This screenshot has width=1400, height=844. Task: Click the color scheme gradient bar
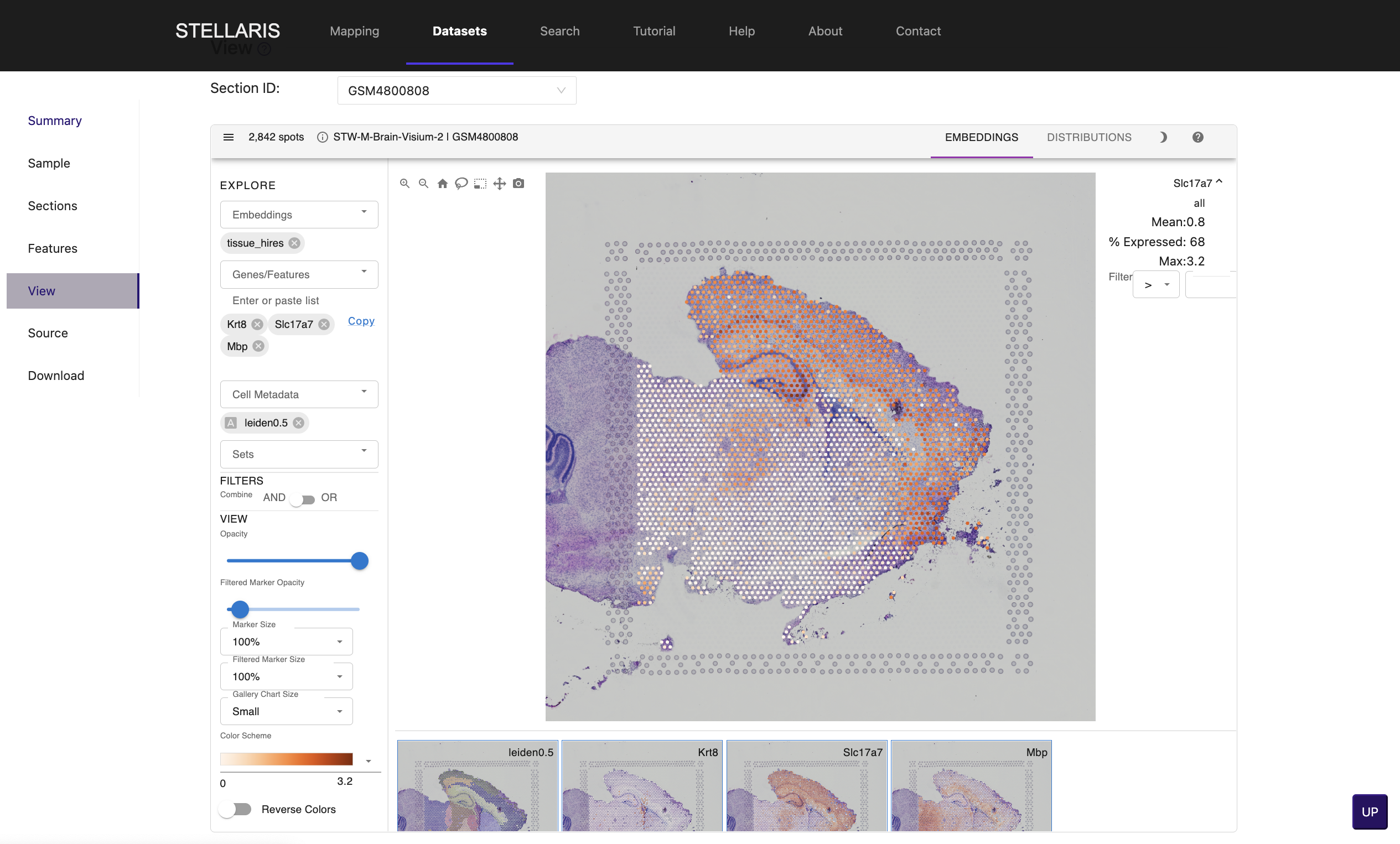click(287, 759)
